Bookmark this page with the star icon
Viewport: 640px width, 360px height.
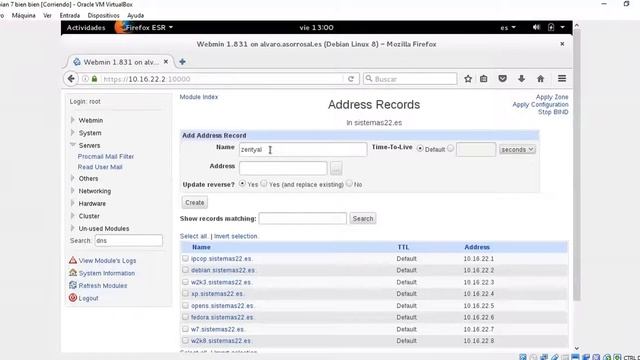[x=468, y=79]
